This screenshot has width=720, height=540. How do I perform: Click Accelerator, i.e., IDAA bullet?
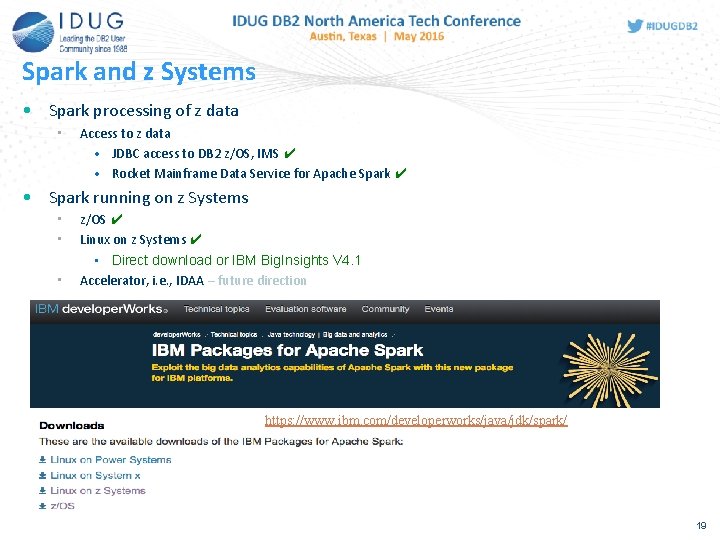142,281
